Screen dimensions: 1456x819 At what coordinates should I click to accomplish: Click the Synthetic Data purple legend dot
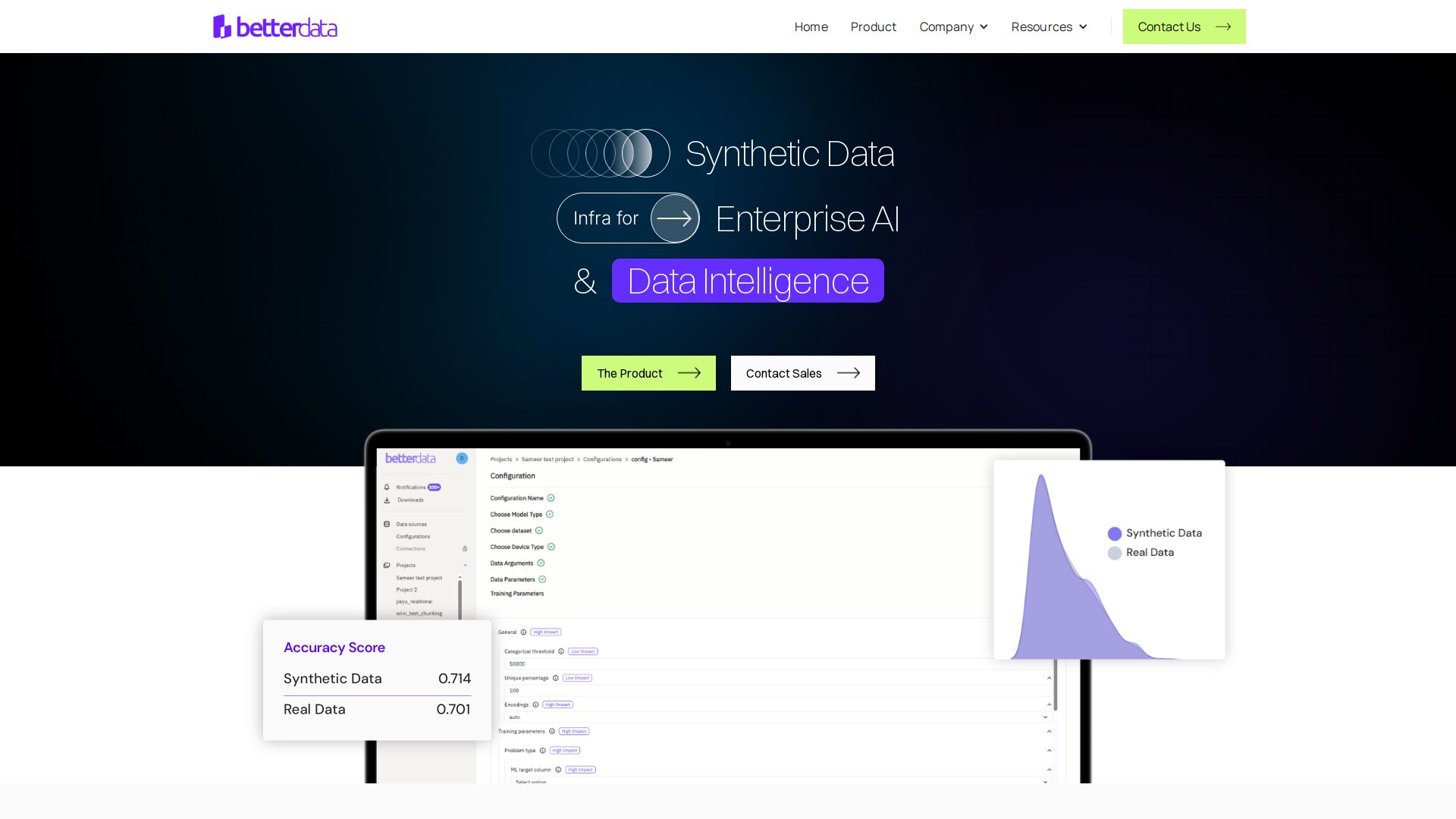pos(1115,534)
